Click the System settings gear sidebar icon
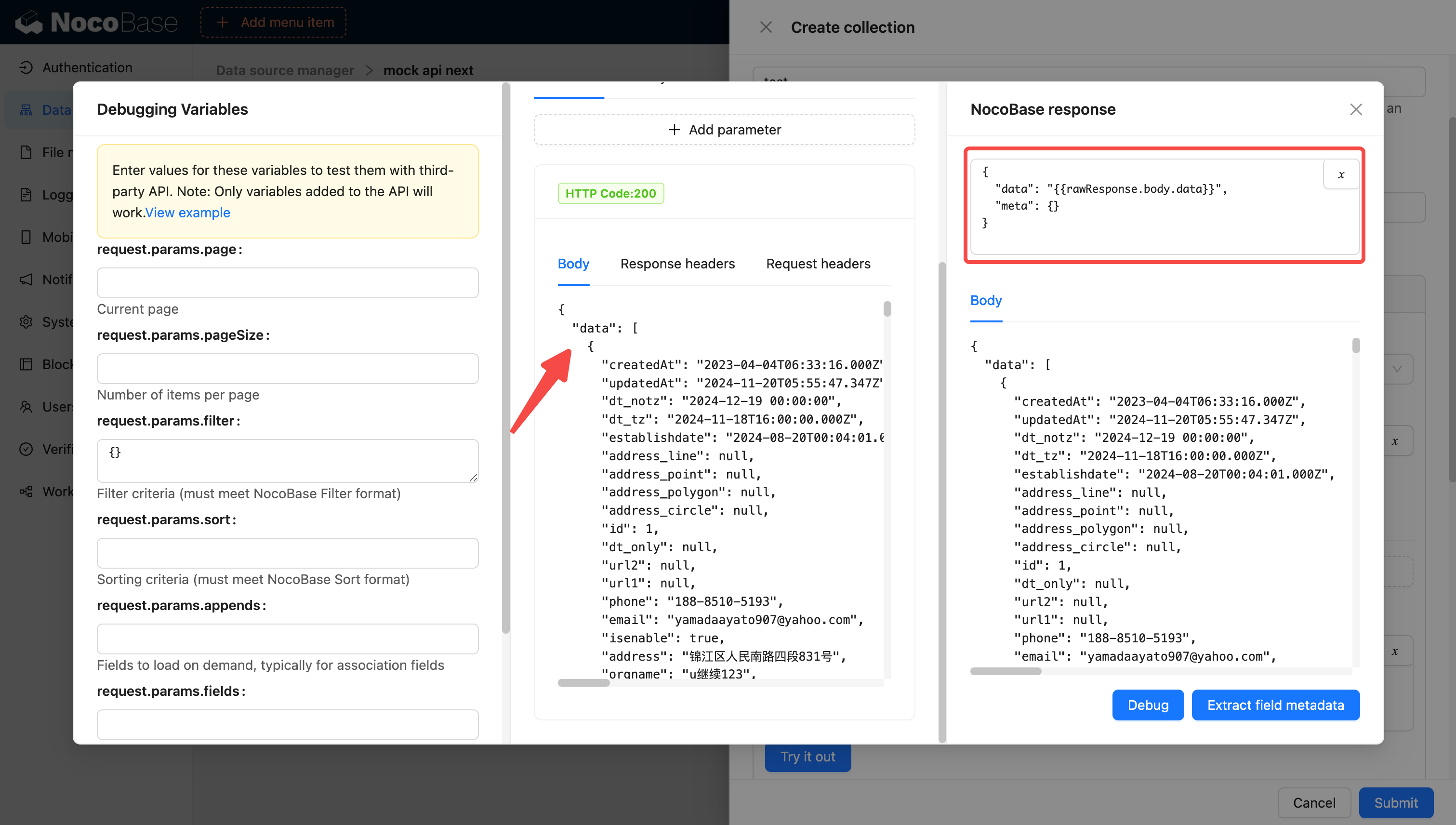The image size is (1456, 825). coord(26,322)
